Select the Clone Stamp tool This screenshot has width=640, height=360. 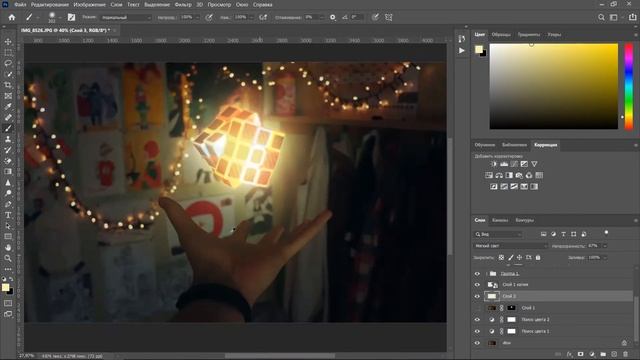coord(8,139)
